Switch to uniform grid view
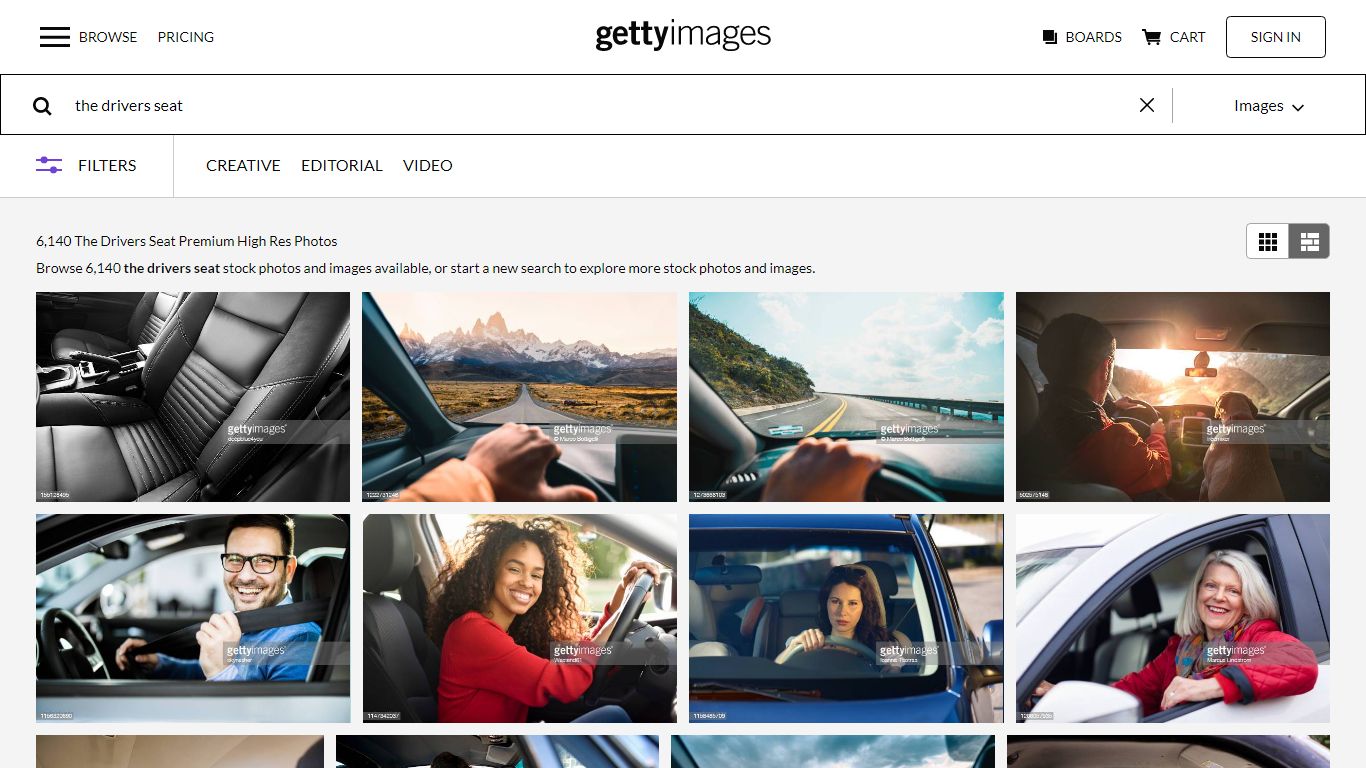This screenshot has width=1366, height=768. click(1268, 241)
